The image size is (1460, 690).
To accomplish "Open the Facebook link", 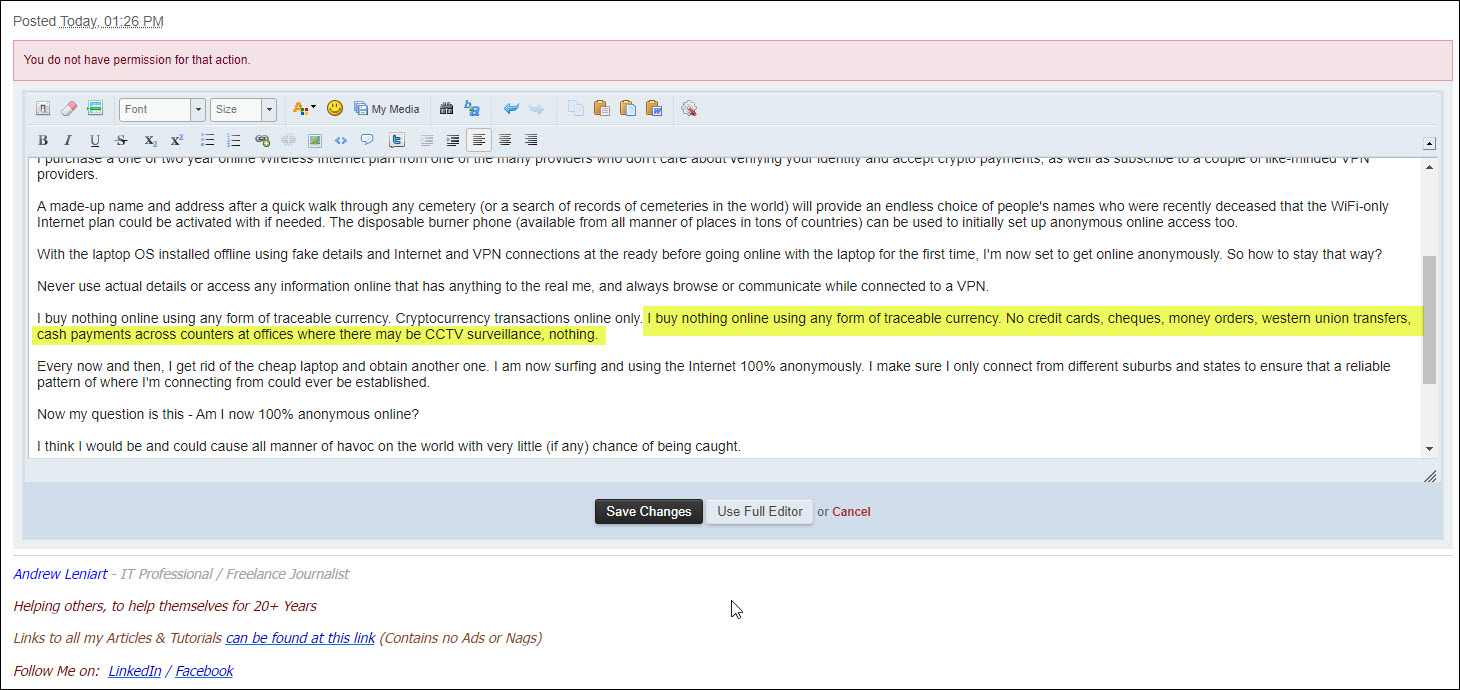I will (x=204, y=671).
